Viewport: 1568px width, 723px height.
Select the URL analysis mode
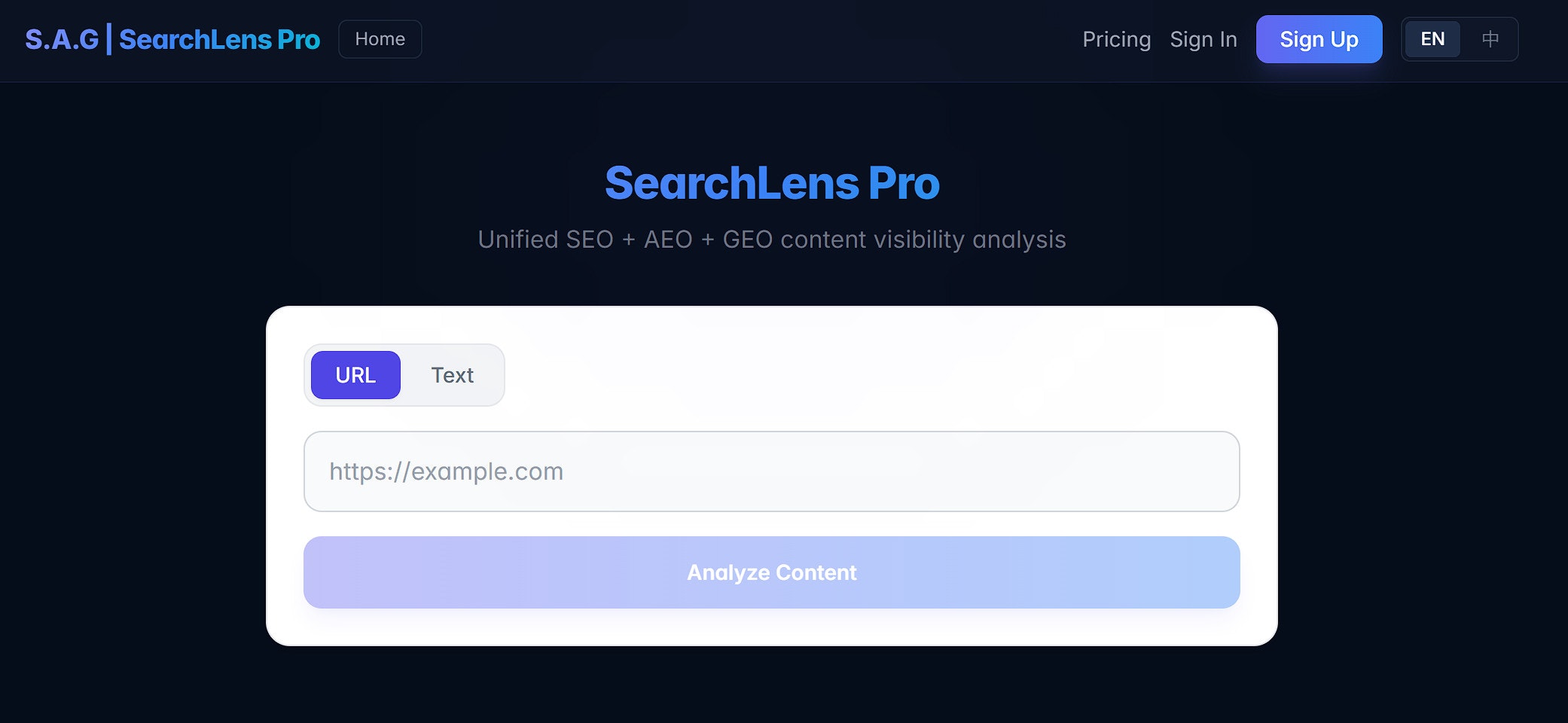coord(355,374)
